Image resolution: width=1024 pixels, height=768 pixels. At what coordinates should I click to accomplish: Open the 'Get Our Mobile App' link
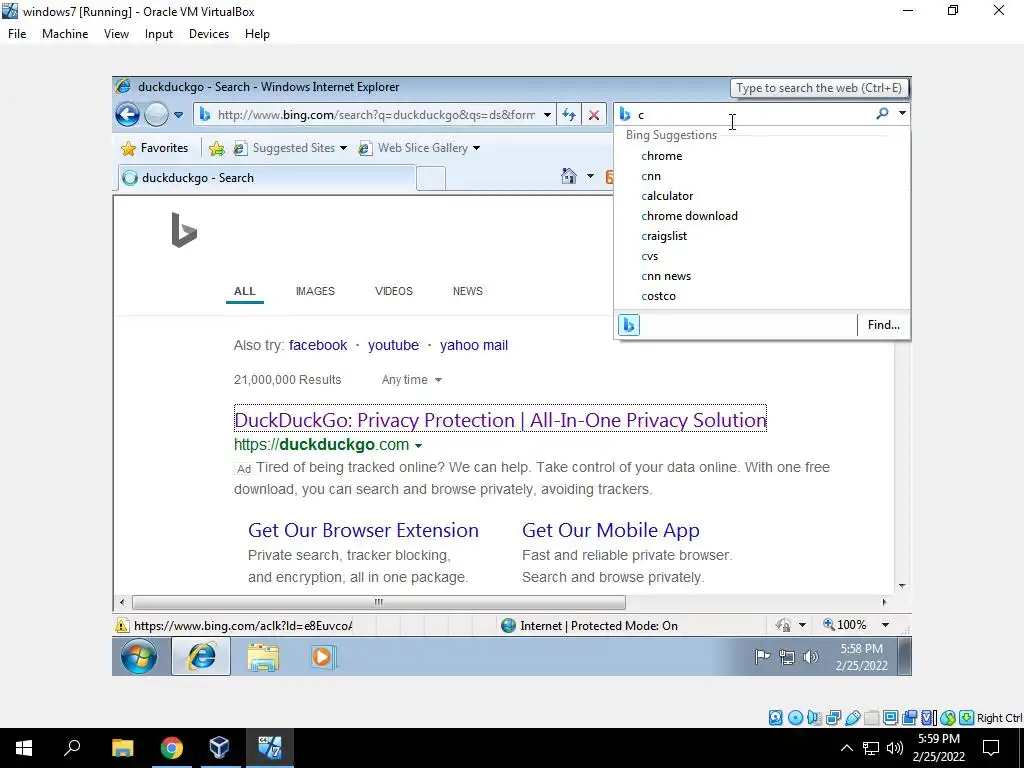tap(611, 530)
